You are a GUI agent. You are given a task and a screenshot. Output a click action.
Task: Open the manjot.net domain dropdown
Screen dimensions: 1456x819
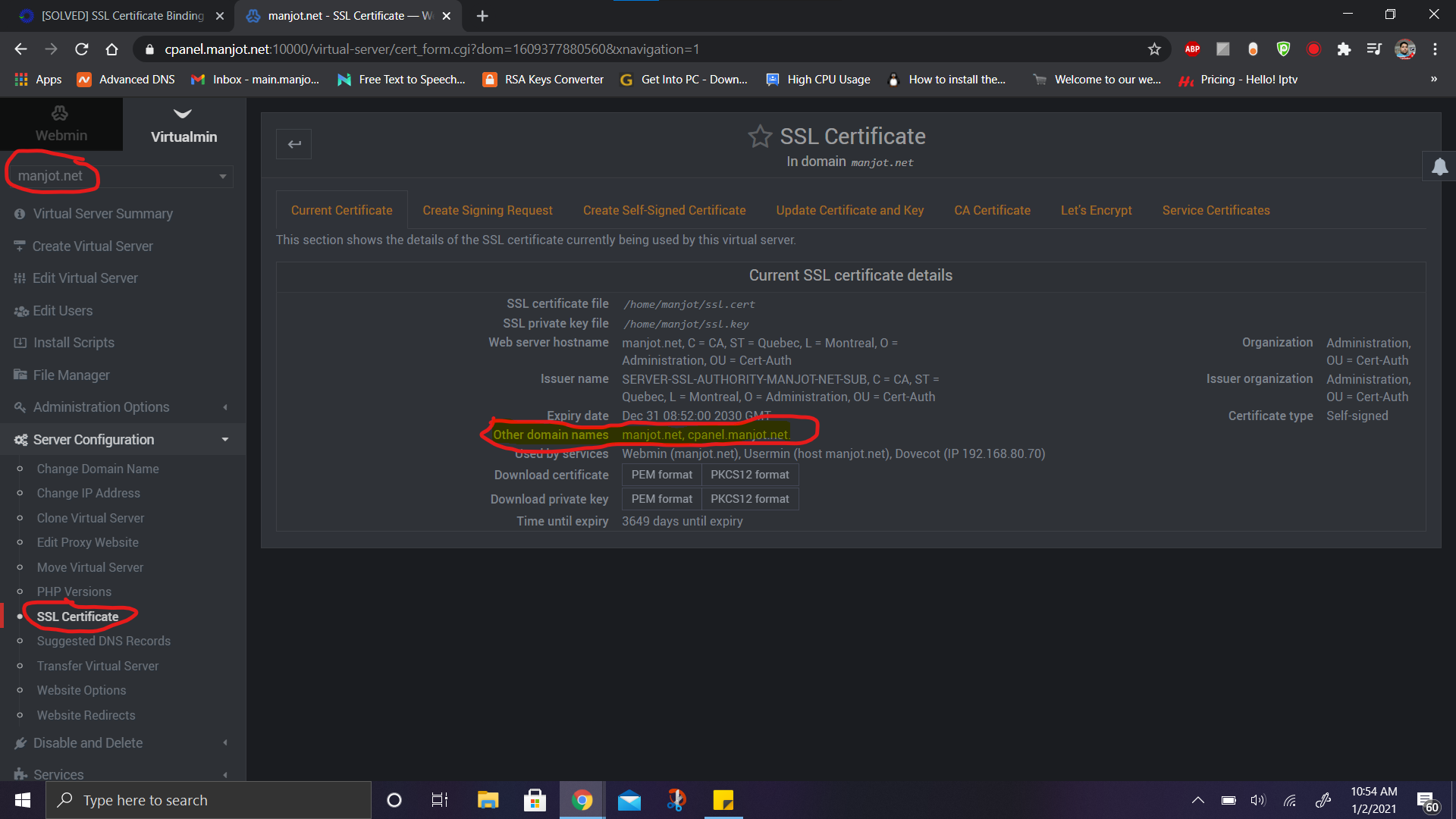click(x=121, y=176)
